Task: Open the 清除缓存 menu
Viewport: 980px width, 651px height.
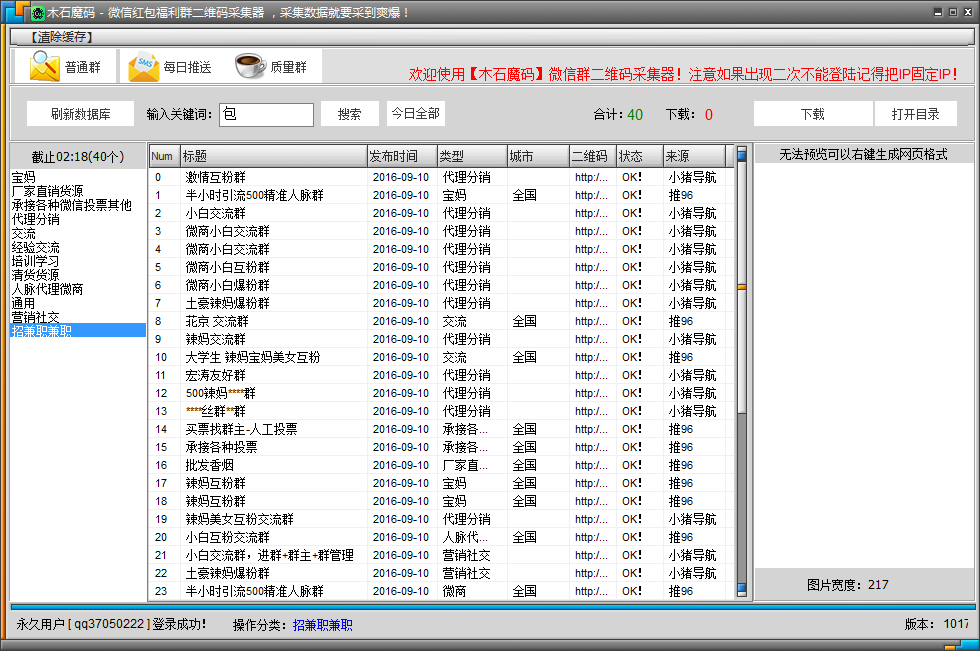Action: [x=61, y=37]
